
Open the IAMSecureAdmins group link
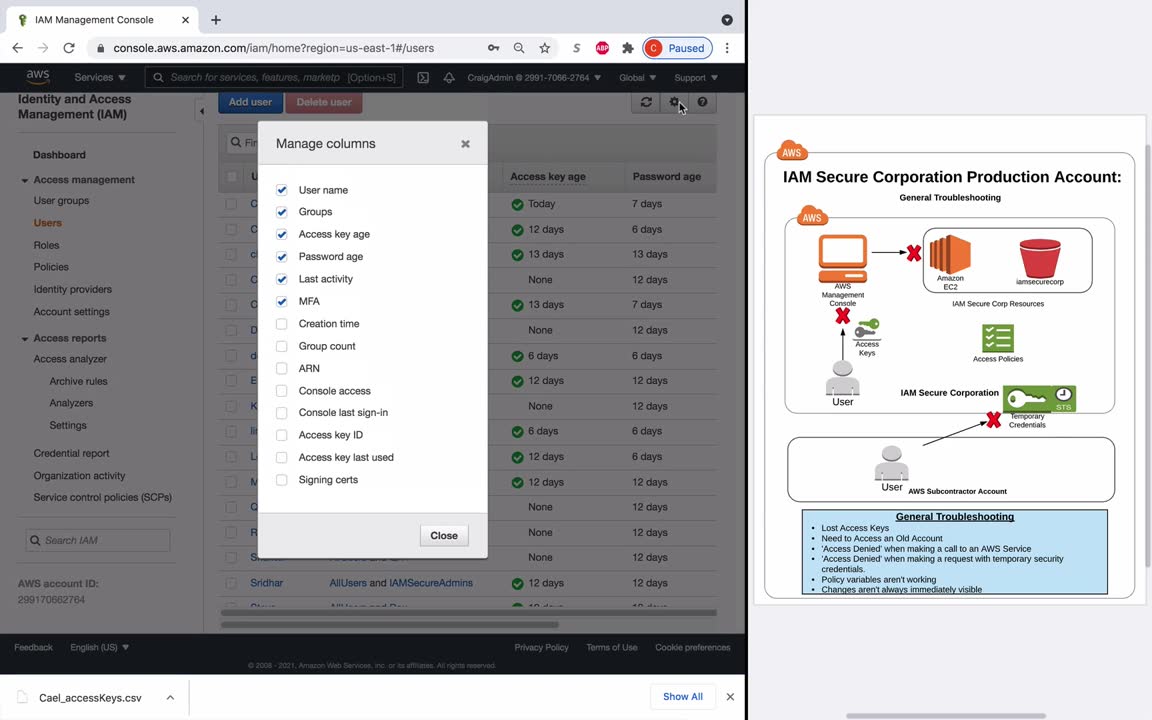point(431,583)
